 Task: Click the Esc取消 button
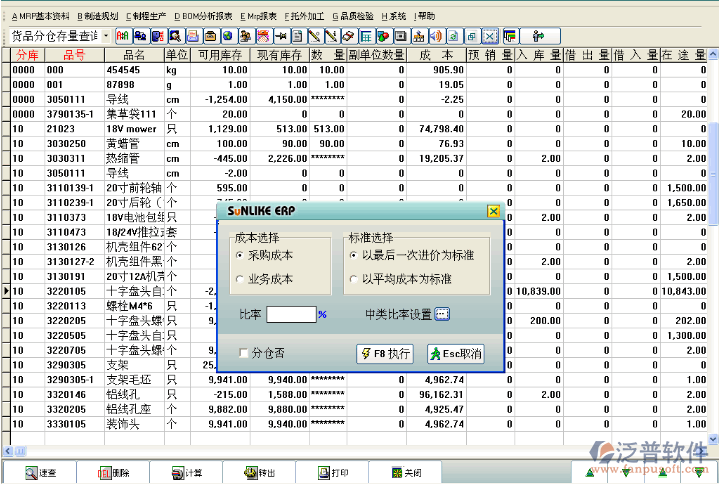[455, 354]
